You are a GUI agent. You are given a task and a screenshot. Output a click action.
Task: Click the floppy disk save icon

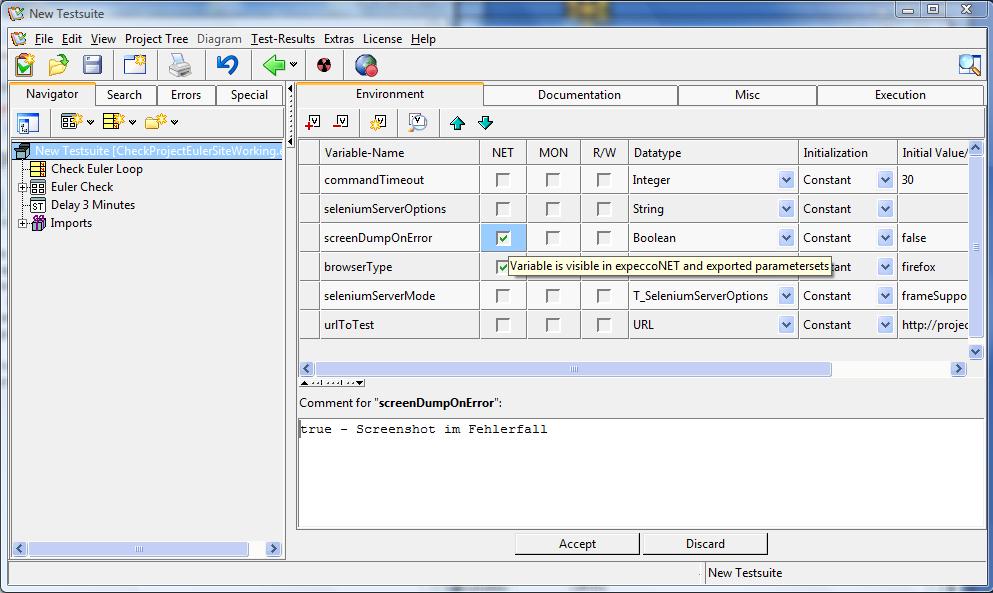[x=93, y=66]
